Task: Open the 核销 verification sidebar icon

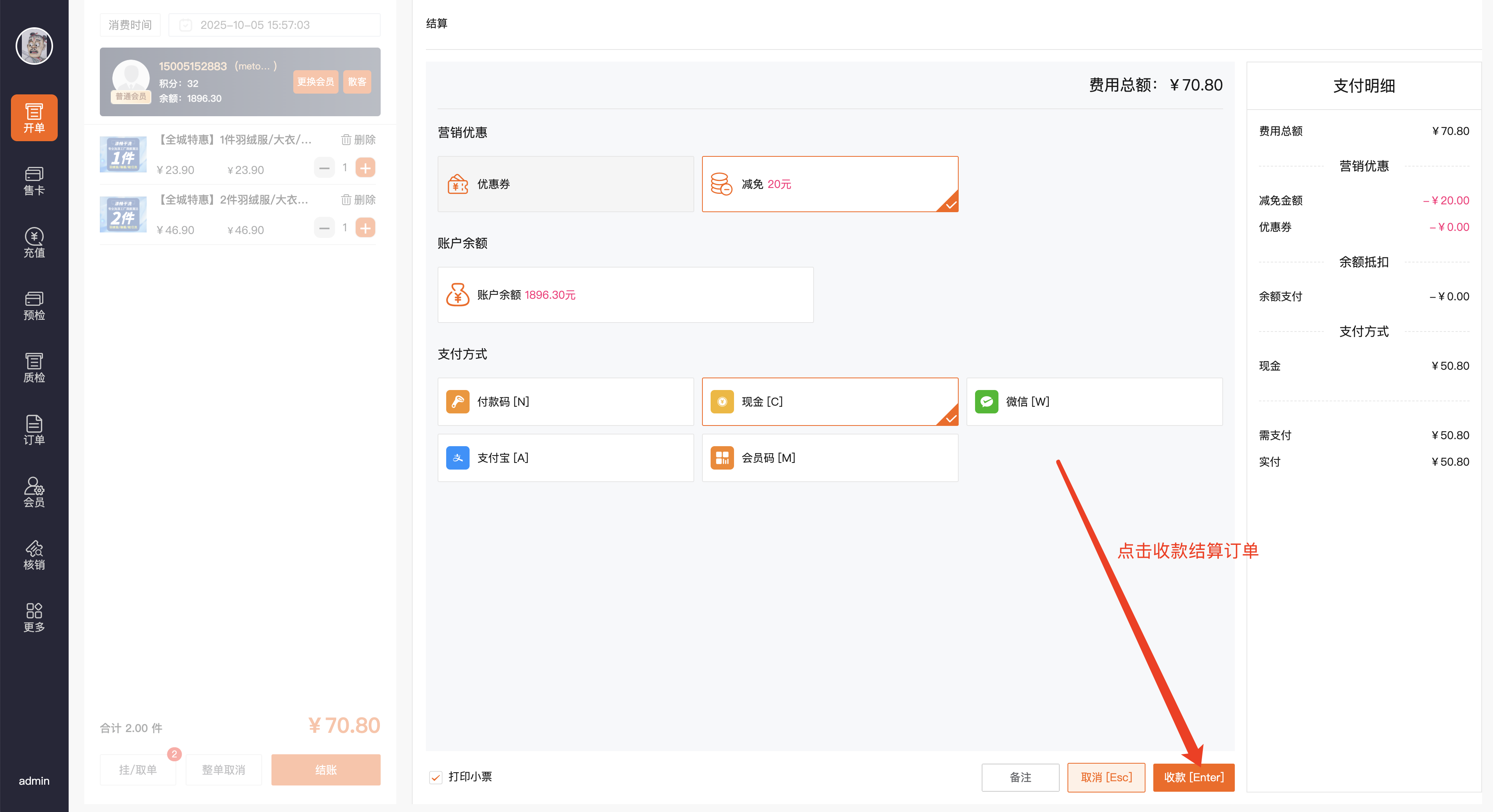Action: pyautogui.click(x=34, y=555)
